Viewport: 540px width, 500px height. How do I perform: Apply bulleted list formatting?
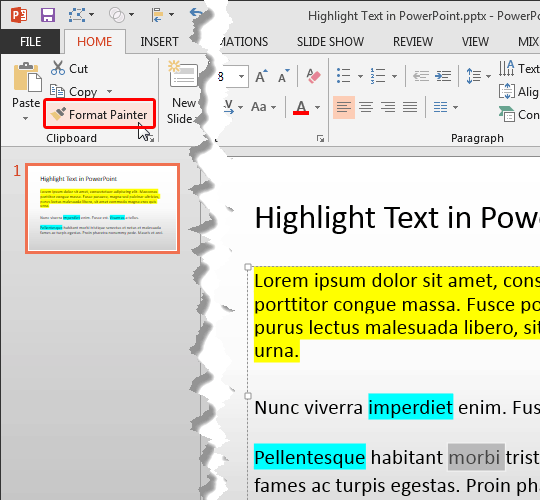point(344,76)
